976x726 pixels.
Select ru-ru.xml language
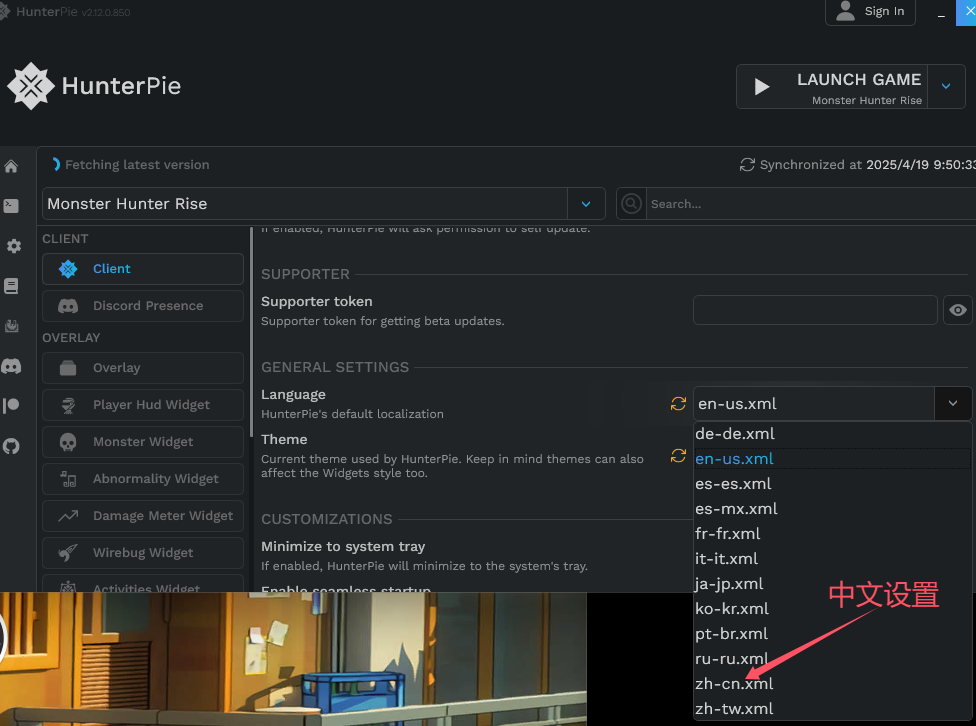pos(832,659)
